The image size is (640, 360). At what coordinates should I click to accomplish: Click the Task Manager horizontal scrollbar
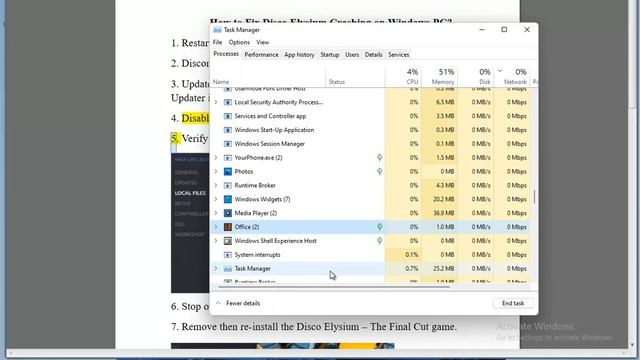coord(333,287)
